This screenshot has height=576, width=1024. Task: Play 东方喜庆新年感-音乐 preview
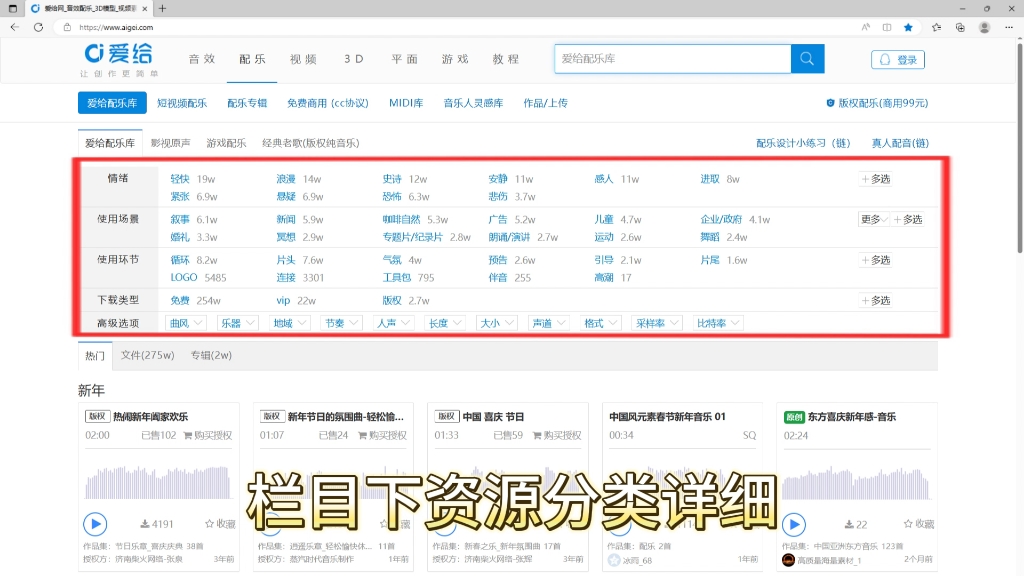[794, 524]
